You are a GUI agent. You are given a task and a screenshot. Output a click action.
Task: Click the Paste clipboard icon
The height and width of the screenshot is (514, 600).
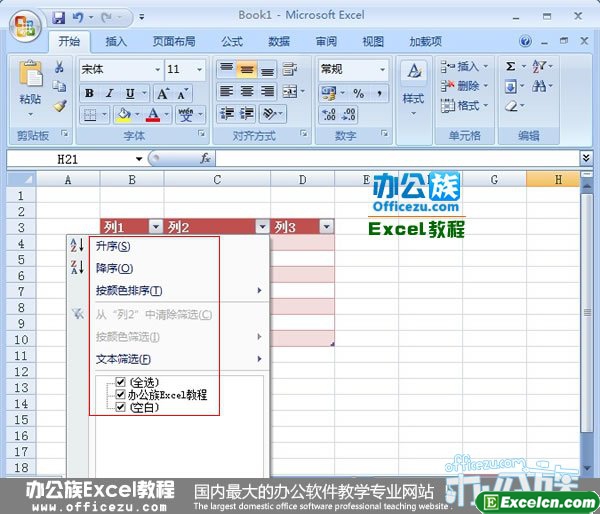(30, 73)
